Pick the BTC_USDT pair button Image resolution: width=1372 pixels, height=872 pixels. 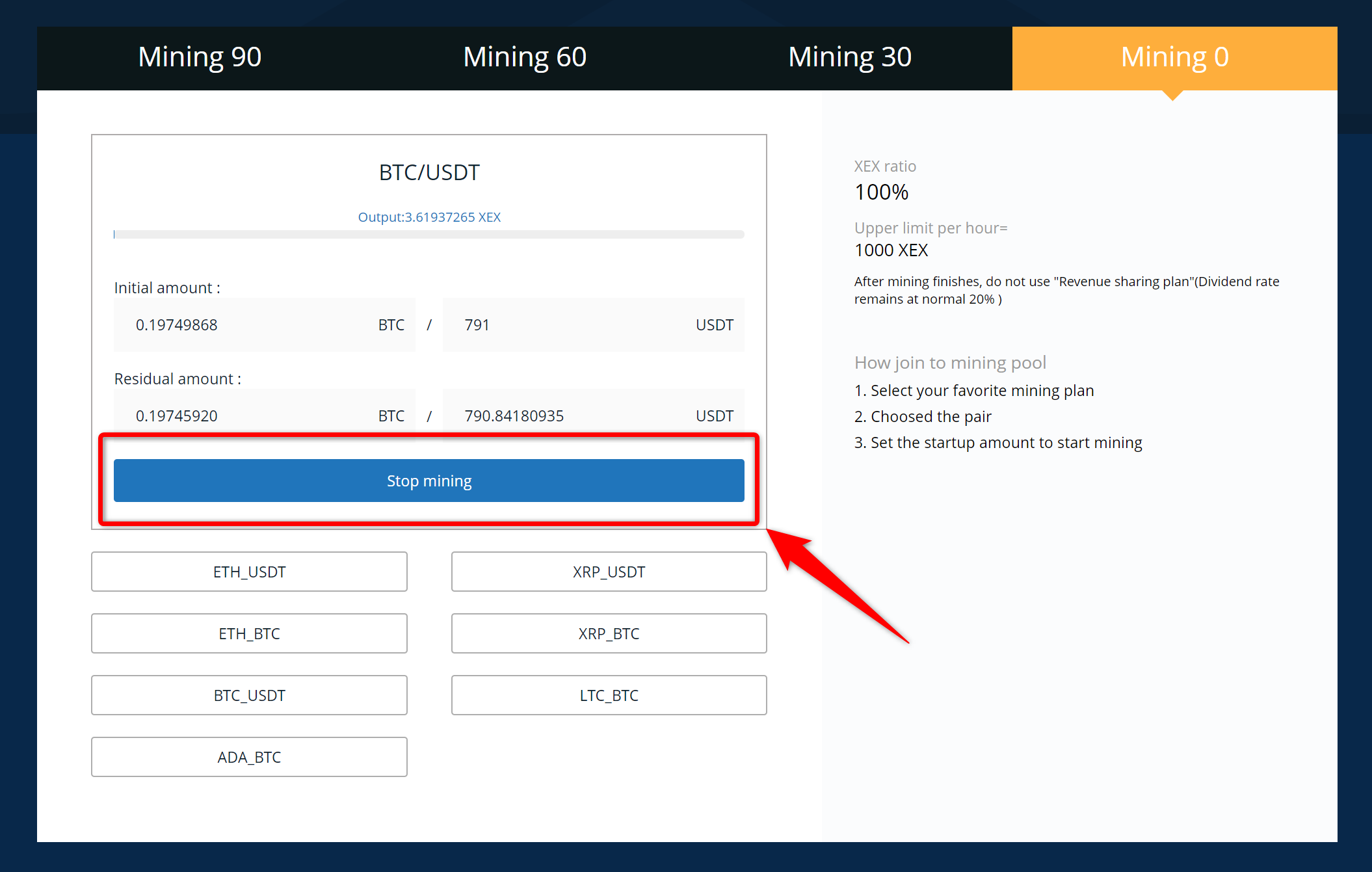249,695
